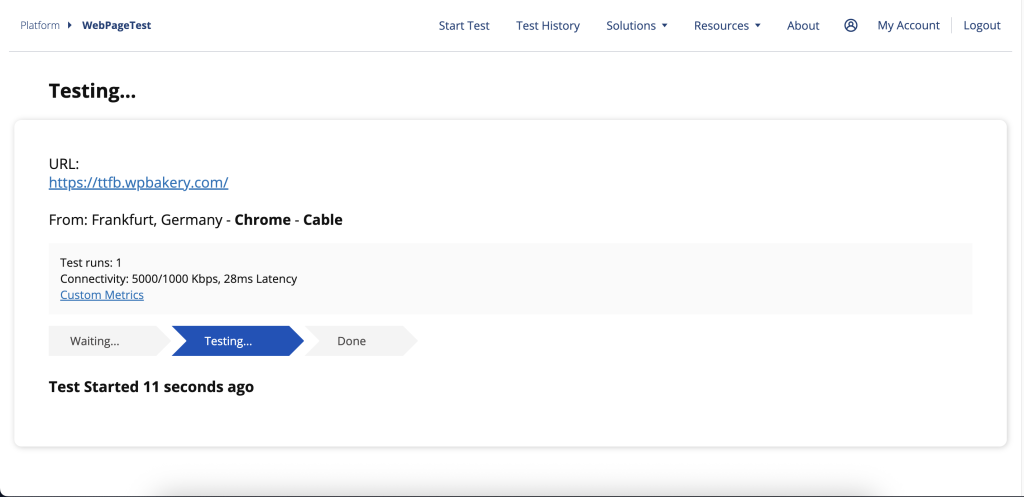Image resolution: width=1024 pixels, height=497 pixels.
Task: Select the highlighted Testing... progress step
Action: point(229,341)
